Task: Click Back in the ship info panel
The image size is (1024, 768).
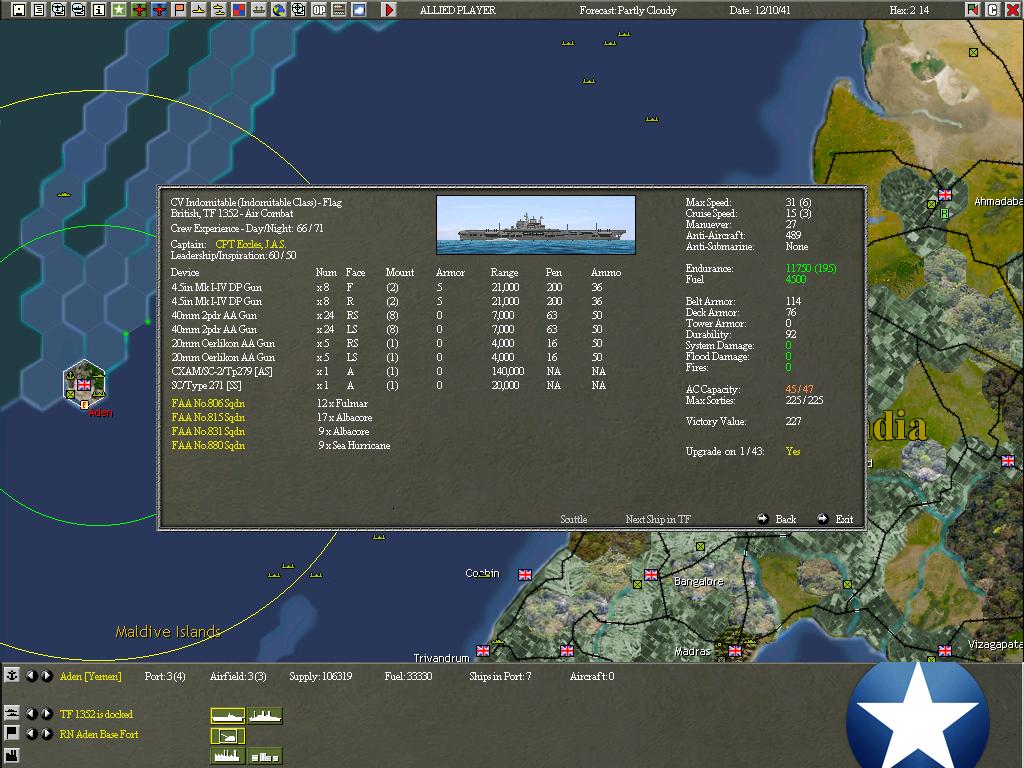Action: click(x=785, y=519)
